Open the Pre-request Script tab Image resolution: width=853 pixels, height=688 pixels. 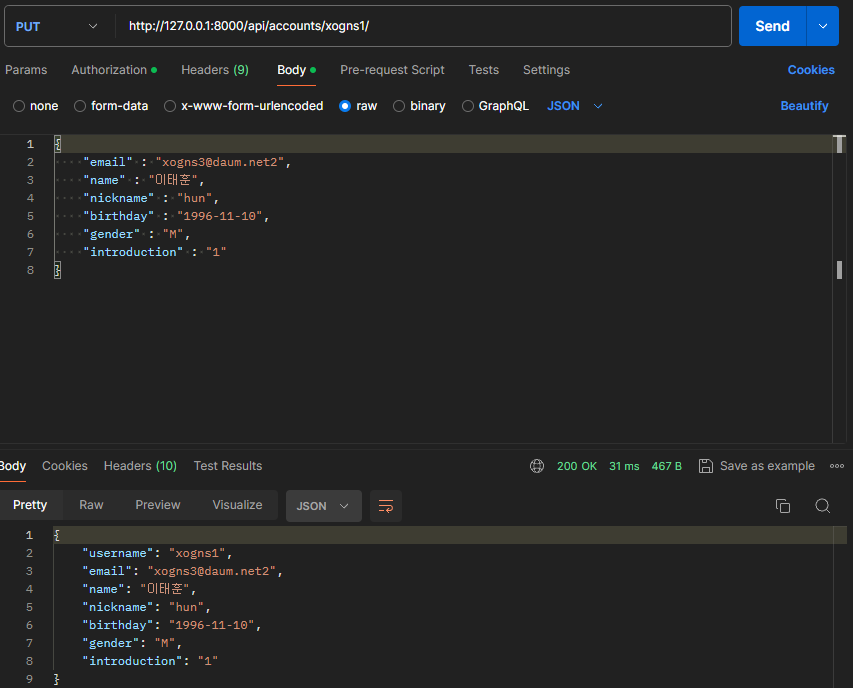(392, 70)
